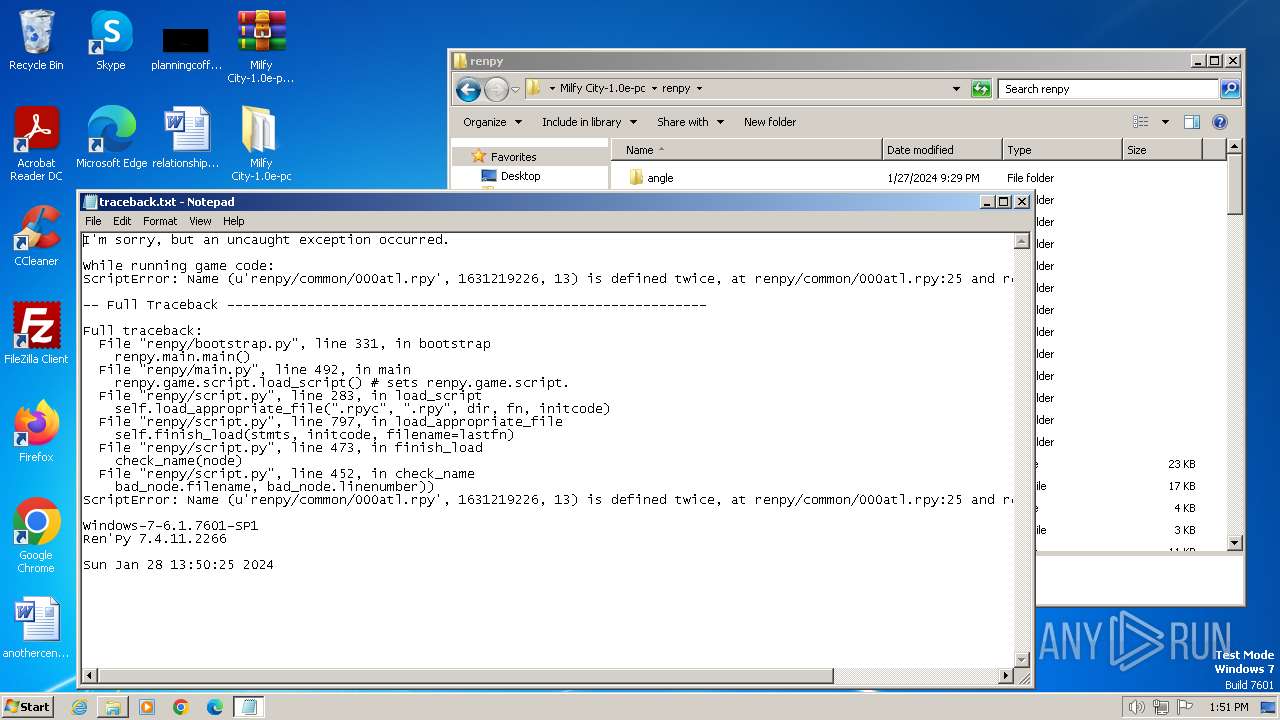
Task: Maximize the traceback.txt Notepad window
Action: pos(1004,202)
